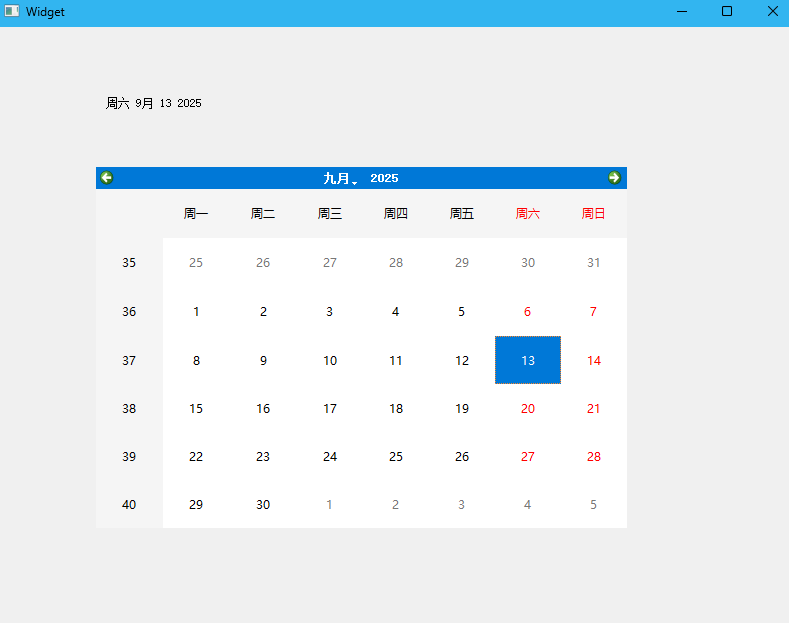Select Sunday September 7
This screenshot has height=623, width=789.
[593, 312]
